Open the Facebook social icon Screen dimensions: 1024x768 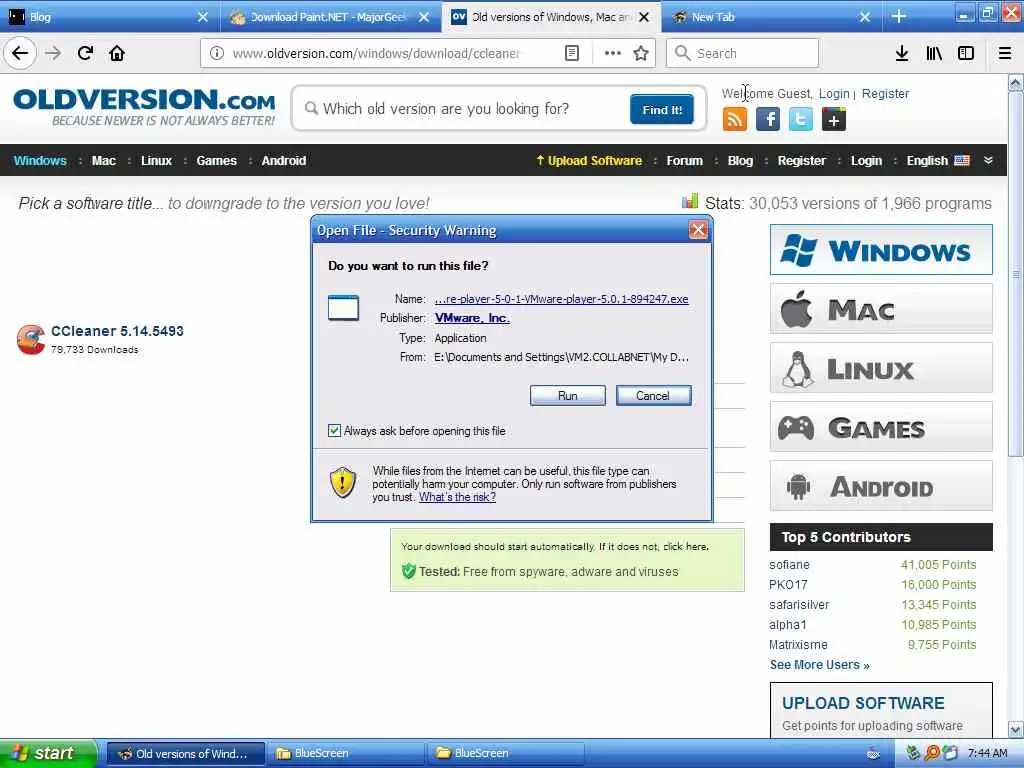coord(768,120)
